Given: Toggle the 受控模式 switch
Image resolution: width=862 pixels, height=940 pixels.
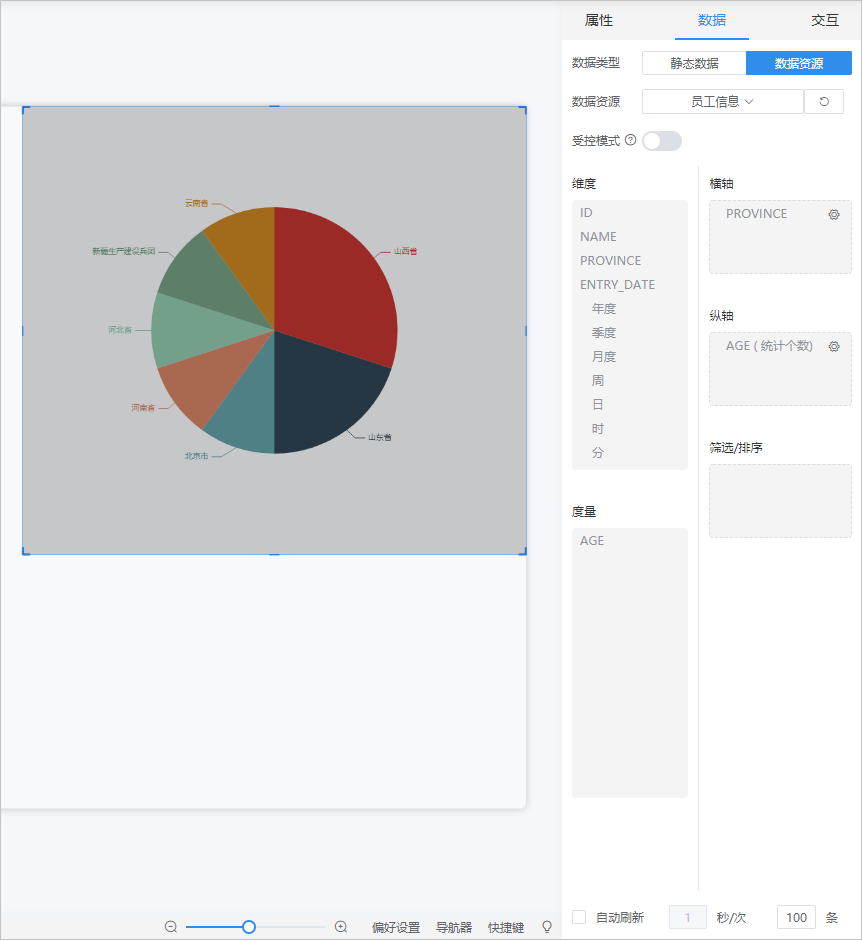Looking at the screenshot, I should tap(662, 141).
